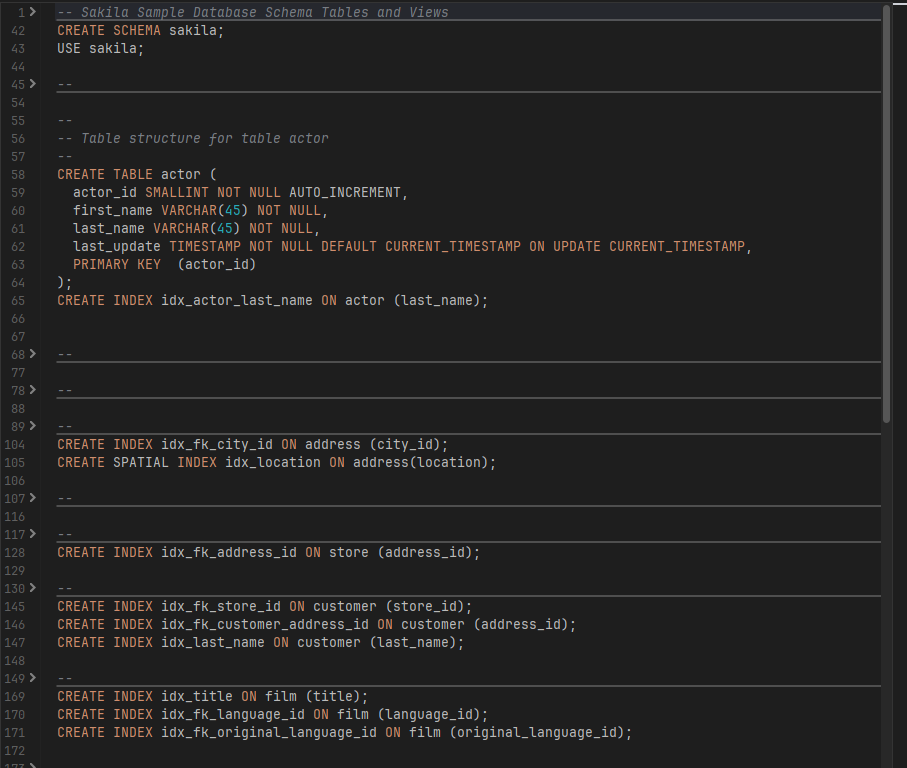Screen dimensions: 907x768
Task: Click idx_fk_language_id ON film line
Action: [x=272, y=714]
